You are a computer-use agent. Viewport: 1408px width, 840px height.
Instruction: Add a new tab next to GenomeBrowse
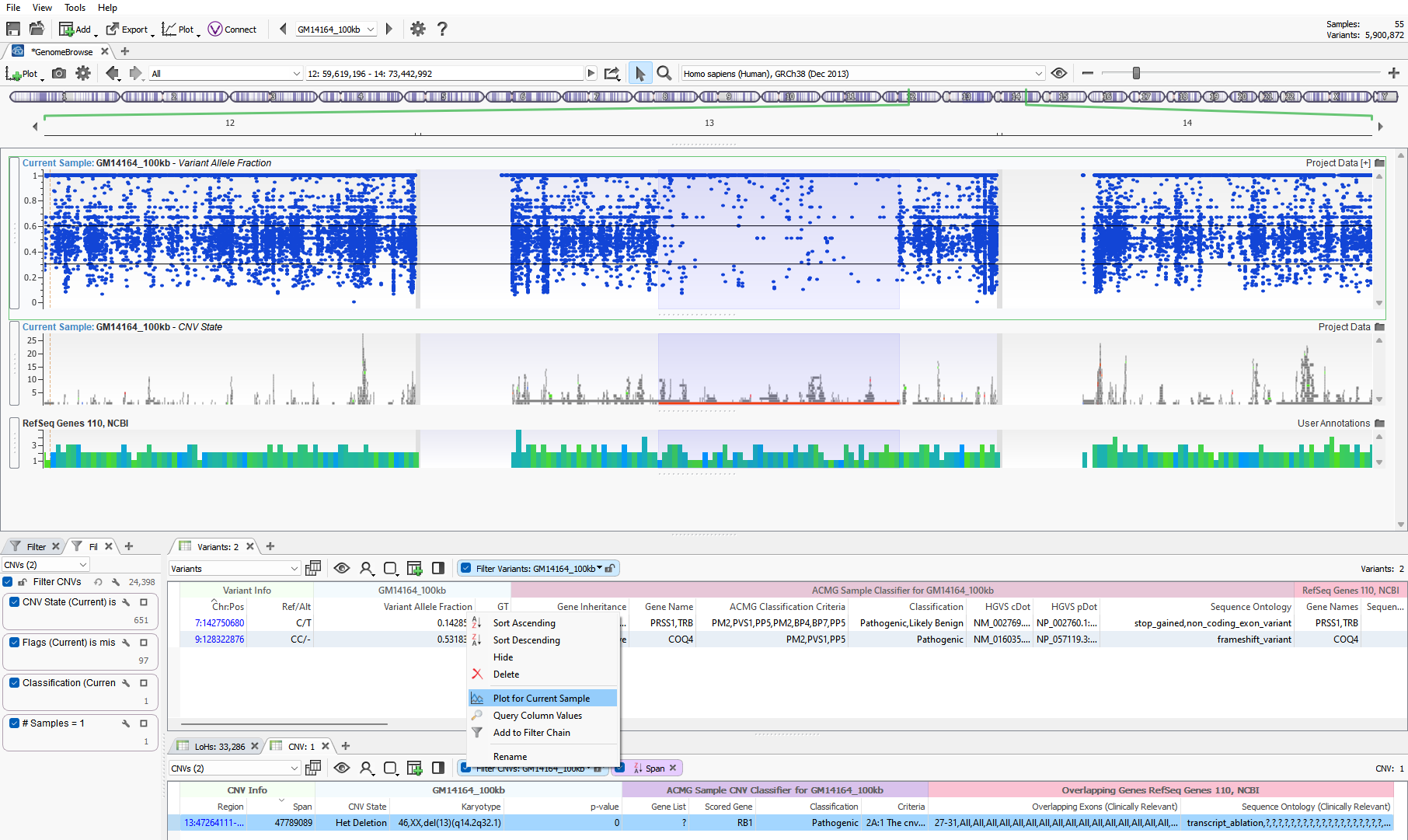tap(125, 51)
